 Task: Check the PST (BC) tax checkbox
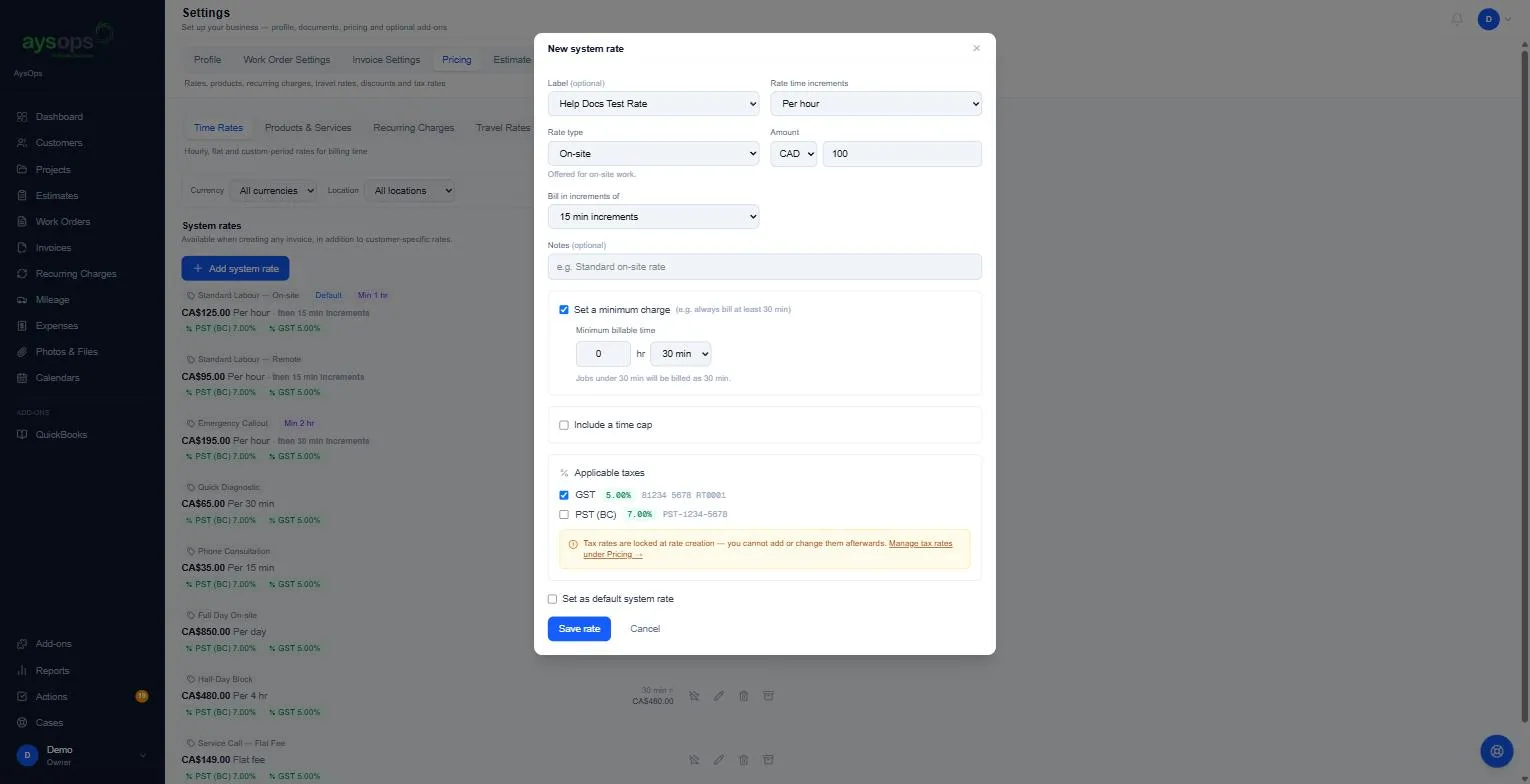(x=564, y=515)
